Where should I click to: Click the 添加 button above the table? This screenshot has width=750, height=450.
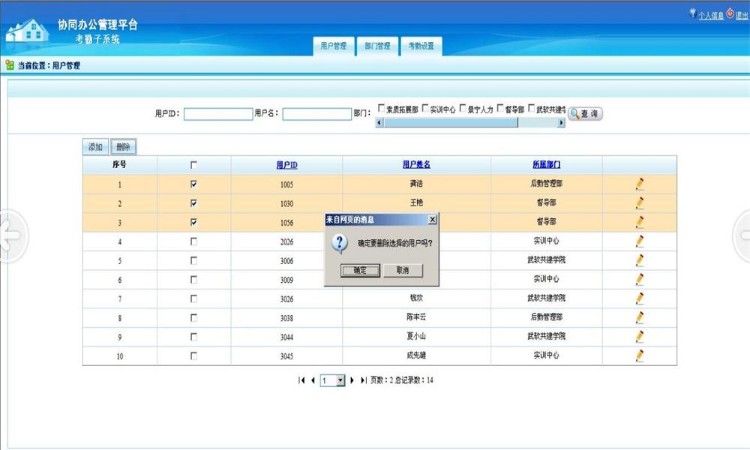click(95, 147)
